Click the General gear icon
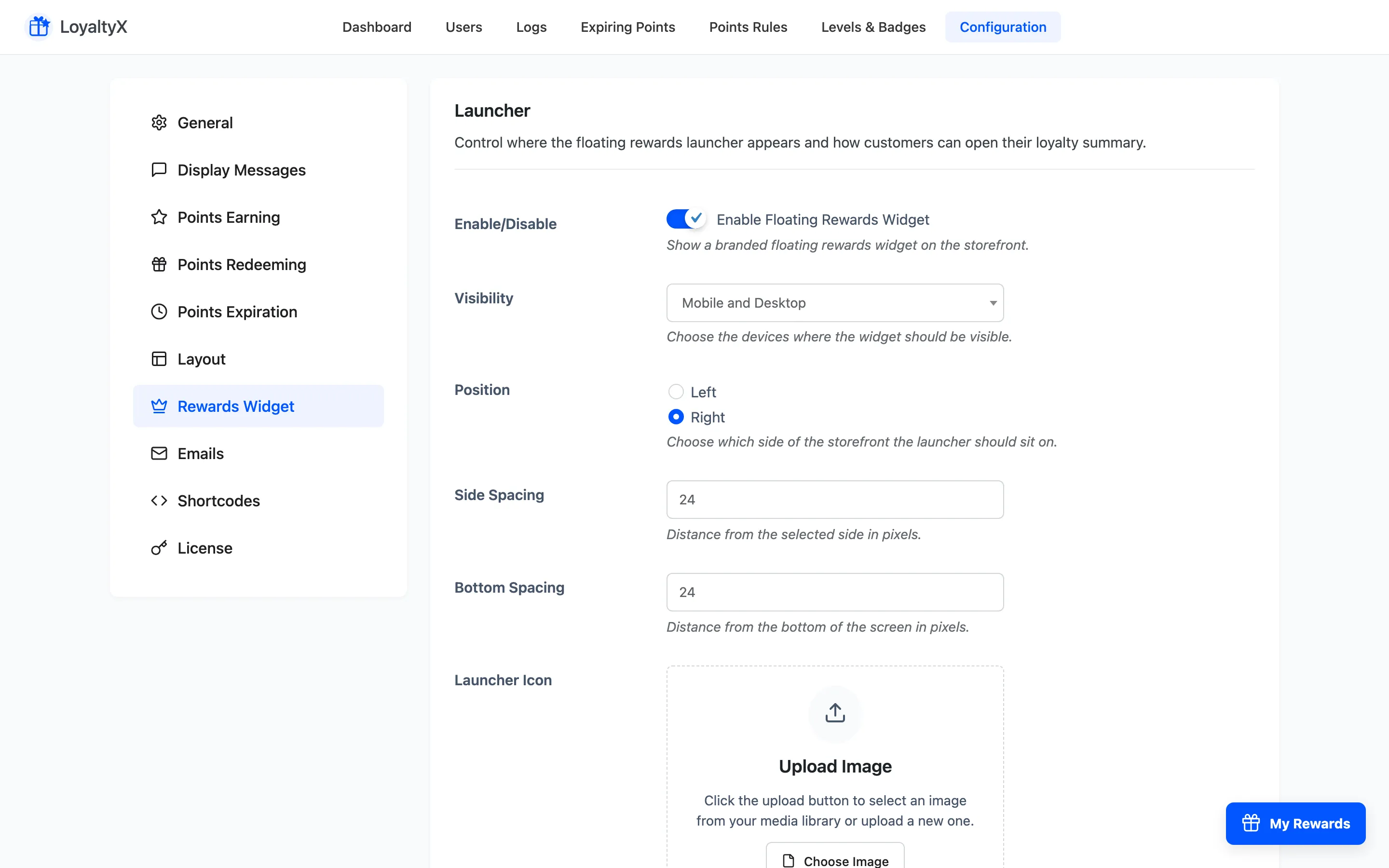1389x868 pixels. (159, 123)
